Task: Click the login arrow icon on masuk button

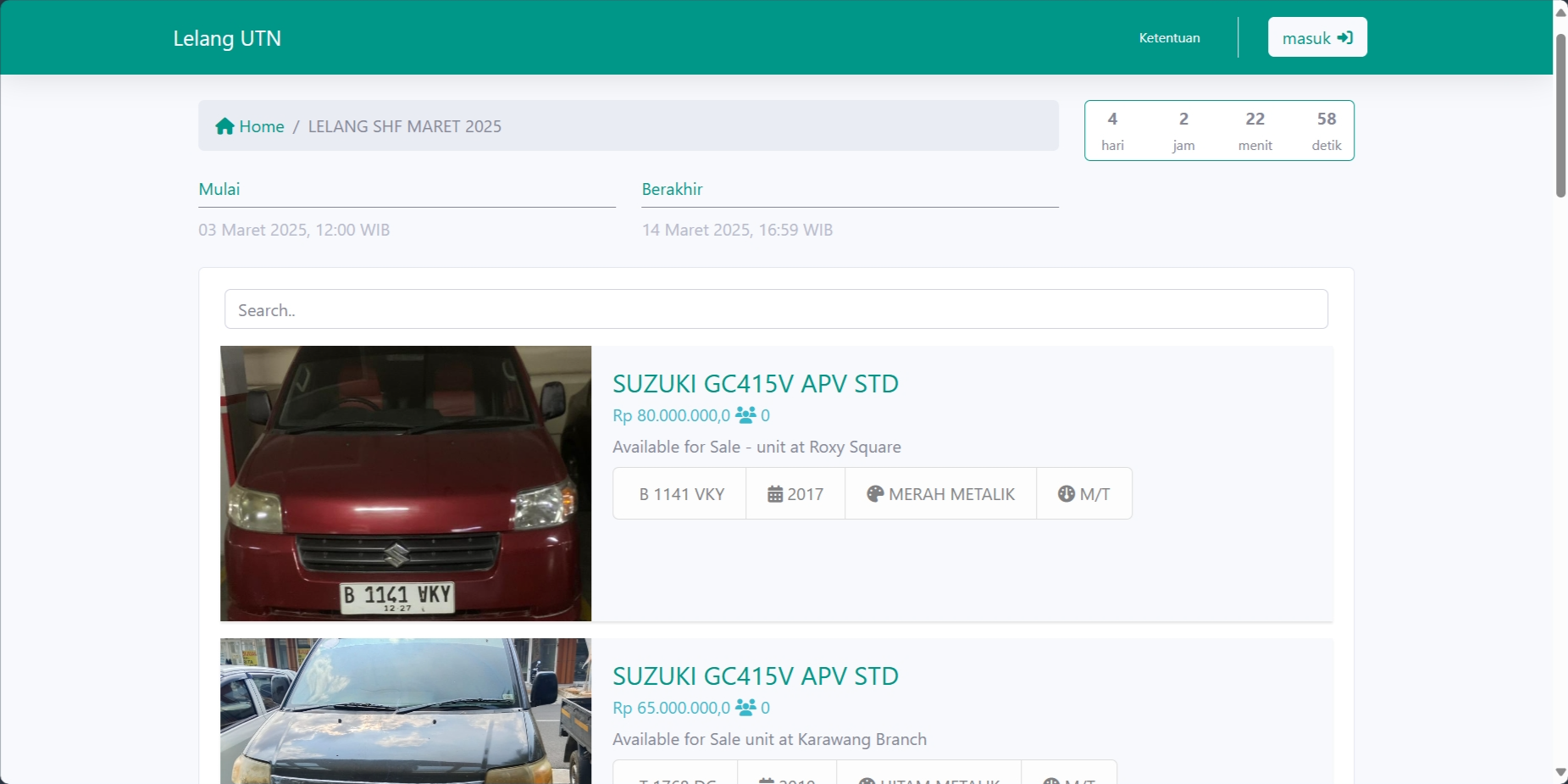Action: (x=1344, y=36)
